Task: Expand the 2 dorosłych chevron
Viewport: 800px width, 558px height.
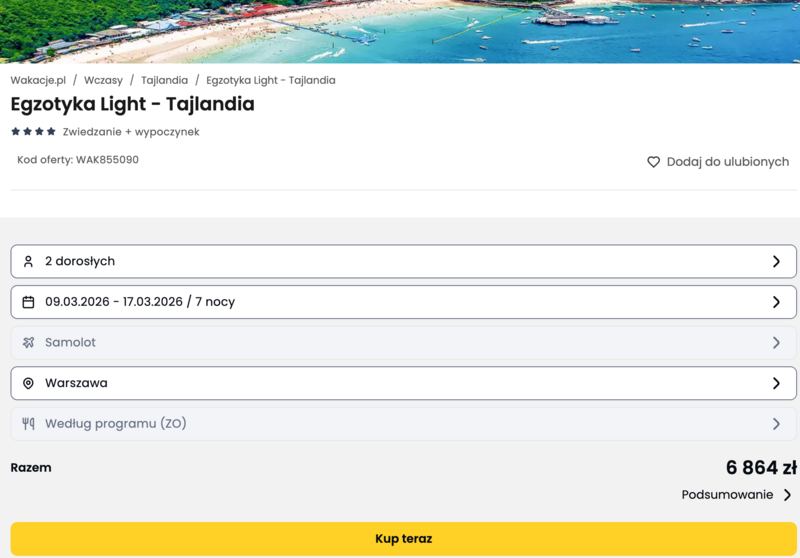Action: [x=776, y=261]
